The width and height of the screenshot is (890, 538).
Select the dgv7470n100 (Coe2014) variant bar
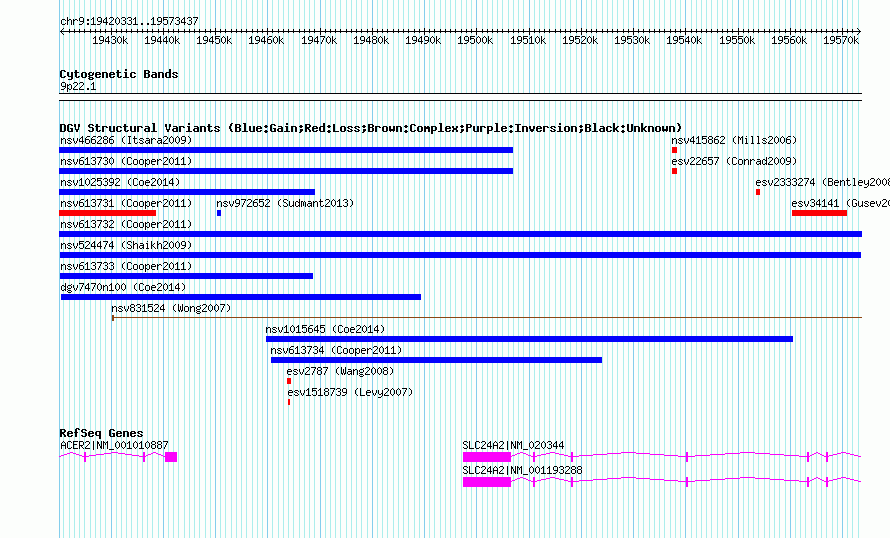[241, 297]
